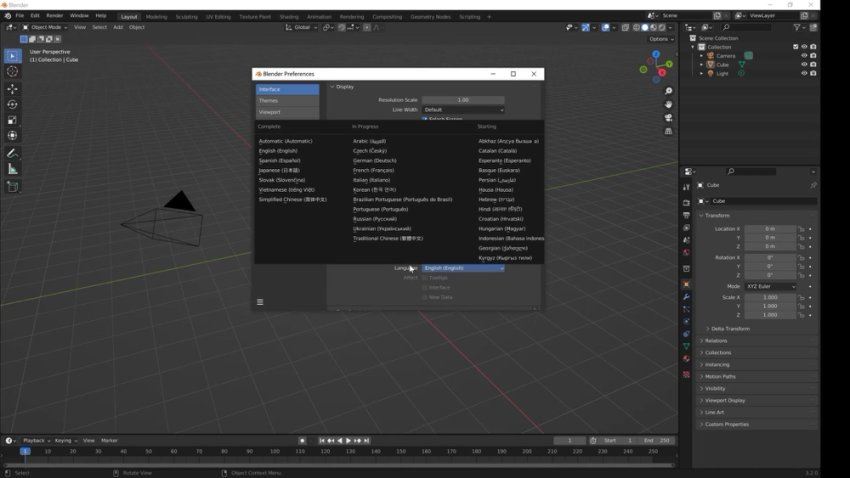Switch viewport to wireframe shading
The width and height of the screenshot is (850, 478).
636,27
